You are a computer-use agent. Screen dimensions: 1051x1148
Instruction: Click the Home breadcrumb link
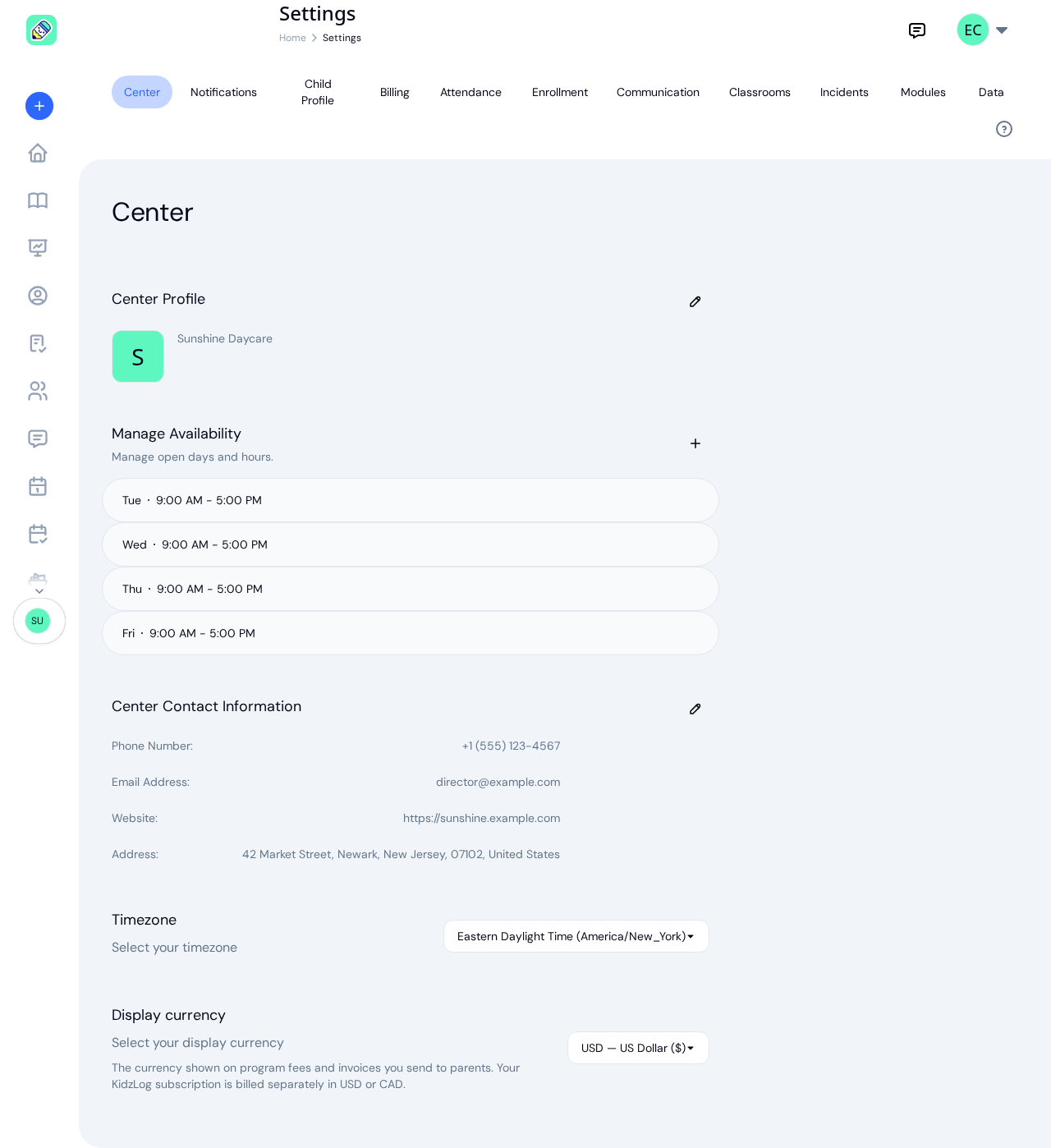tap(292, 38)
